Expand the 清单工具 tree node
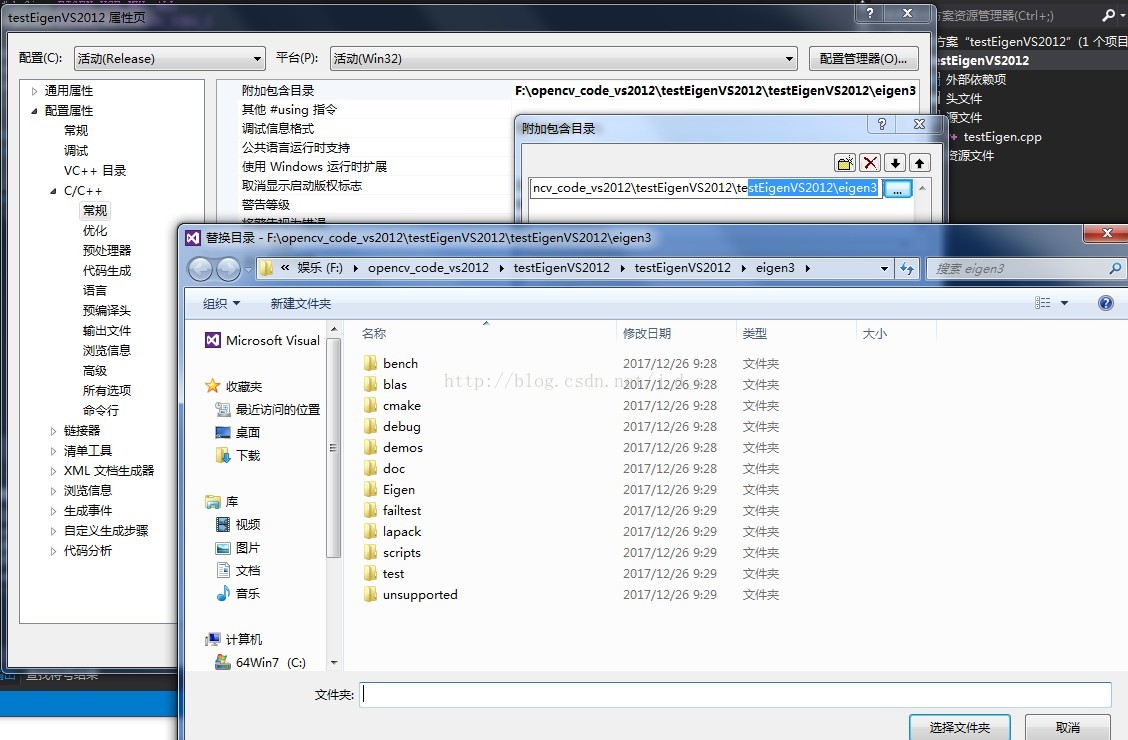The width and height of the screenshot is (1128, 740). point(53,451)
